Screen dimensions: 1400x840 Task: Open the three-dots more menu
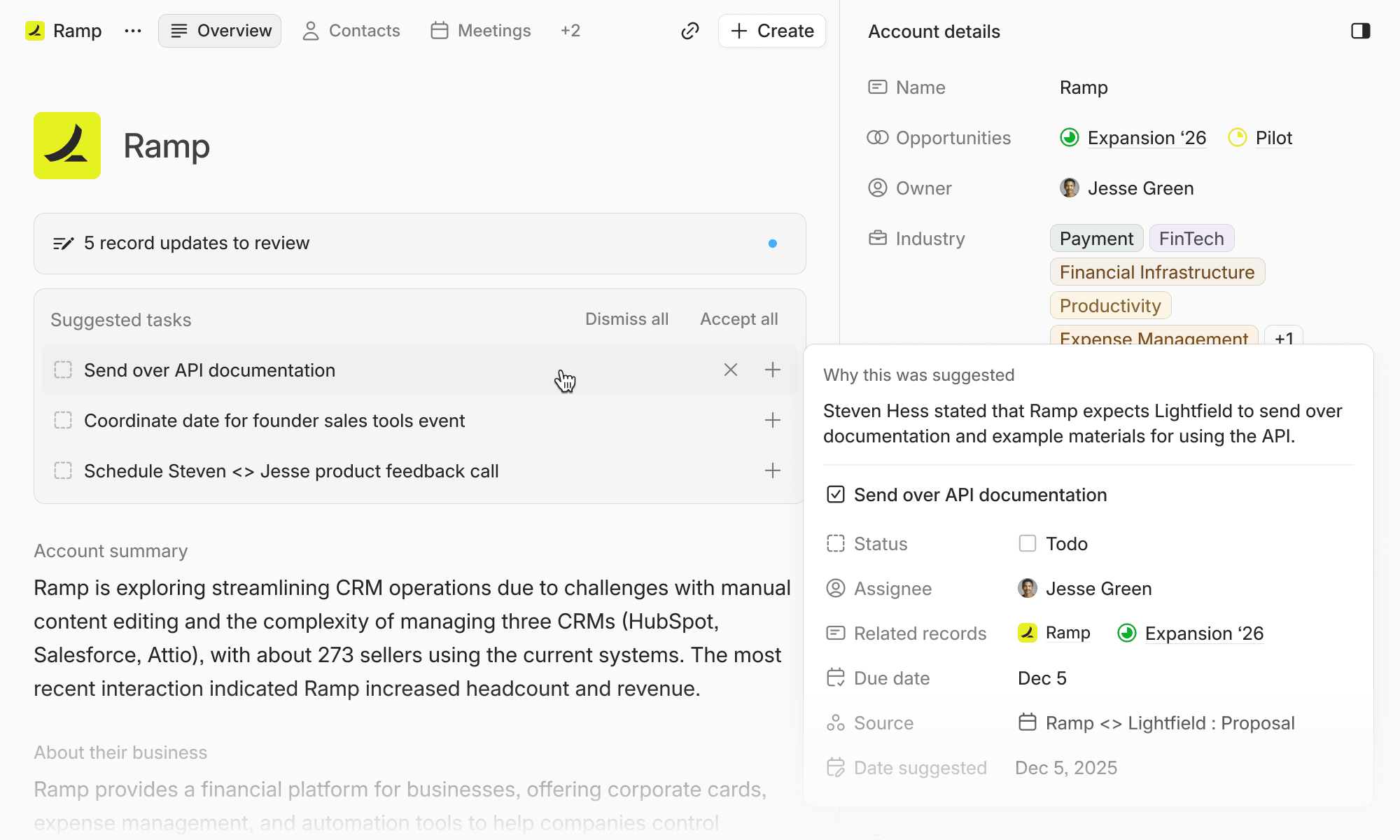click(x=133, y=31)
